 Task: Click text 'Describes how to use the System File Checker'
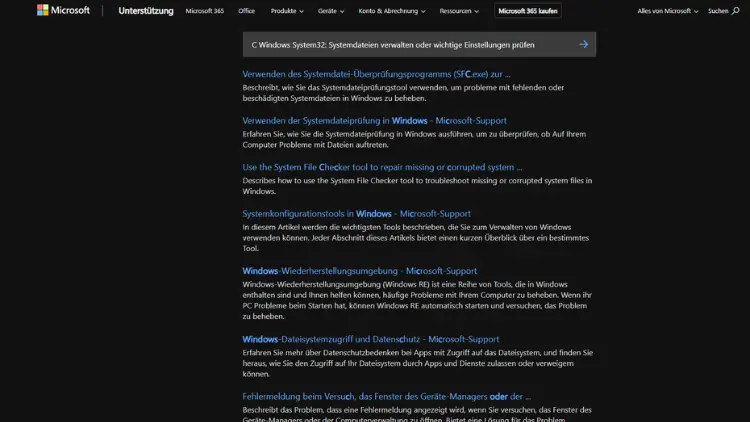[x=417, y=186]
